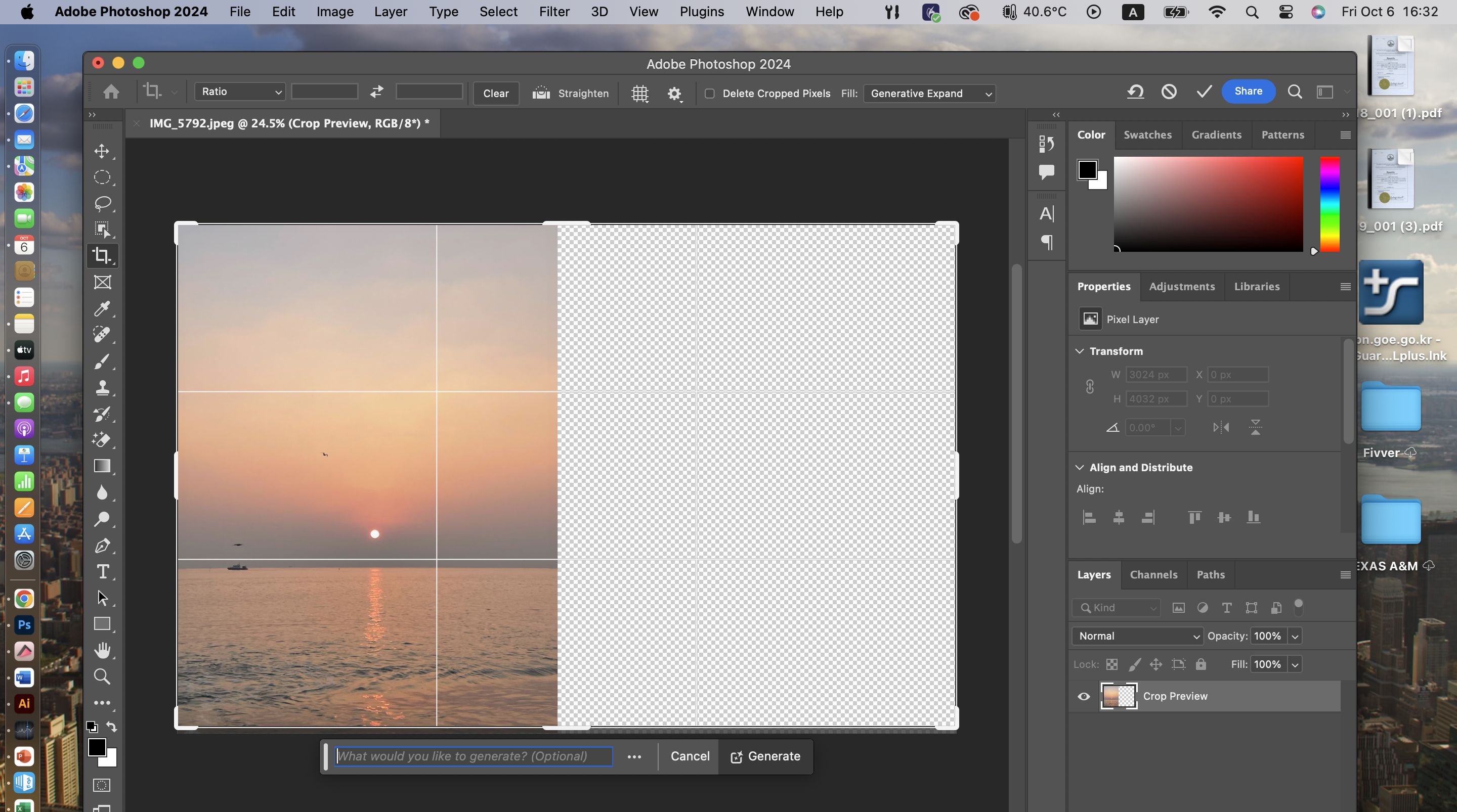The height and width of the screenshot is (812, 1457).
Task: Select the Clone Stamp tool
Action: pos(102,388)
